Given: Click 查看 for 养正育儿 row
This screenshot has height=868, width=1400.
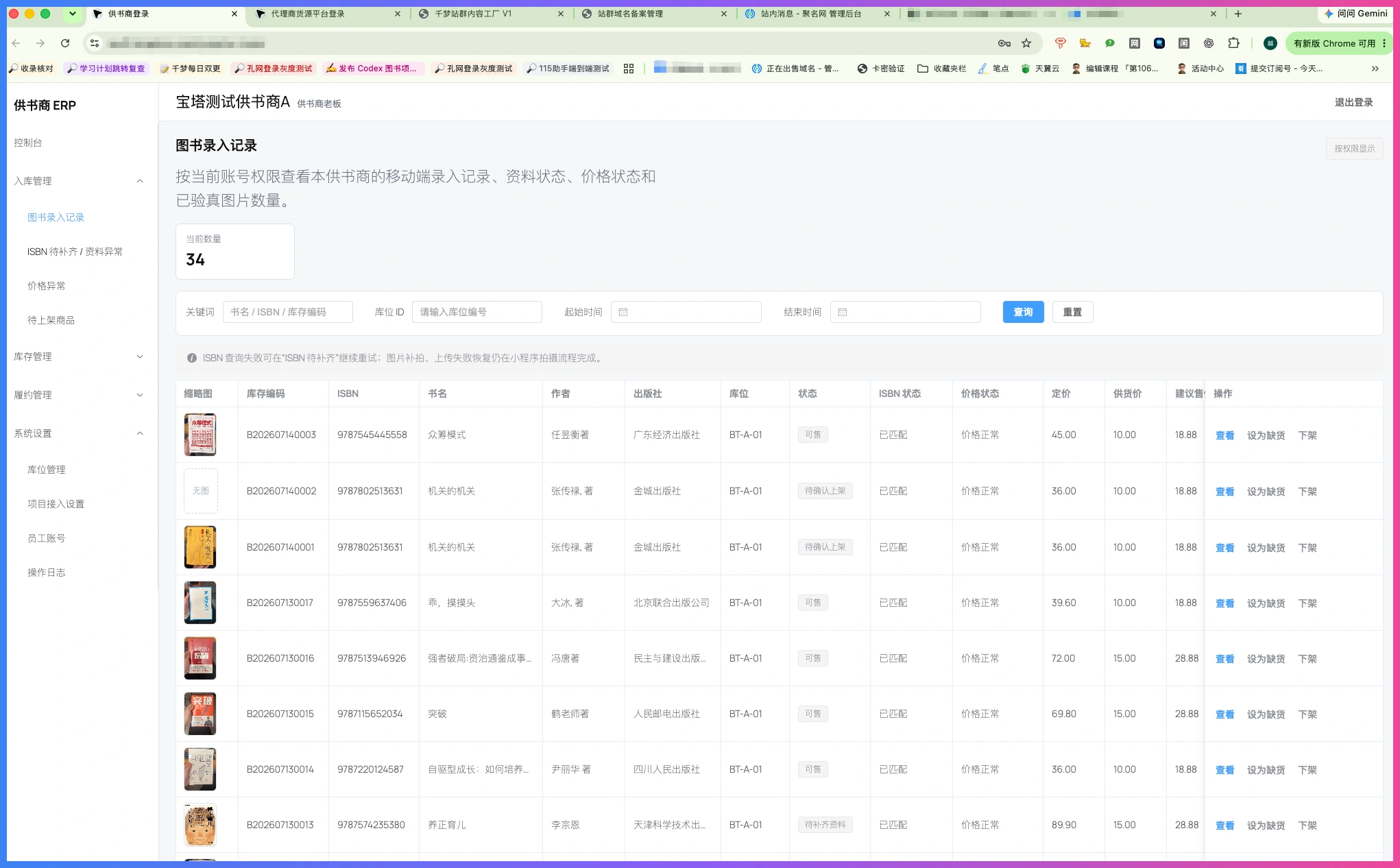Looking at the screenshot, I should click(x=1224, y=825).
